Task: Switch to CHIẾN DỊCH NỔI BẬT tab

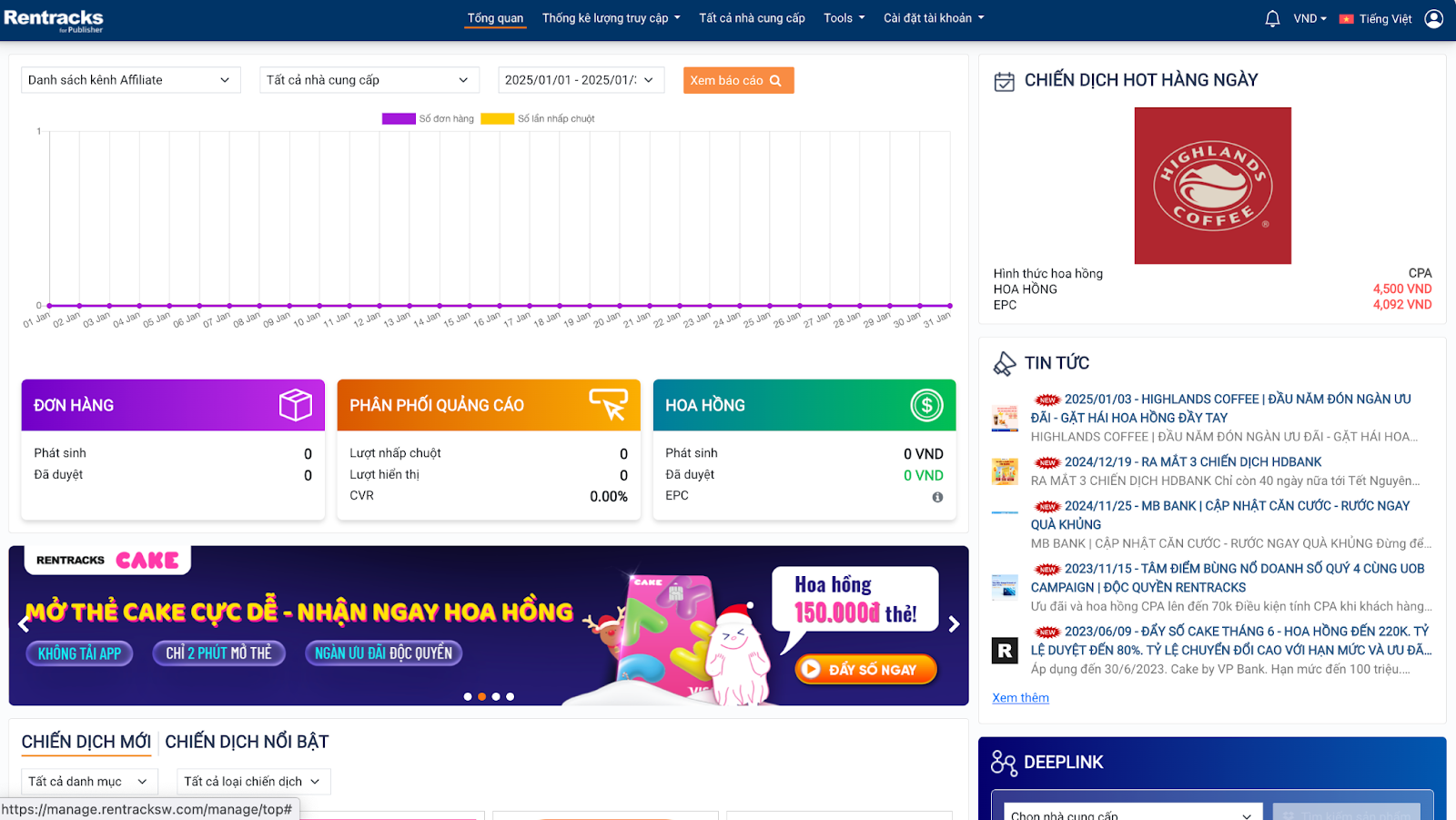Action: (x=247, y=742)
